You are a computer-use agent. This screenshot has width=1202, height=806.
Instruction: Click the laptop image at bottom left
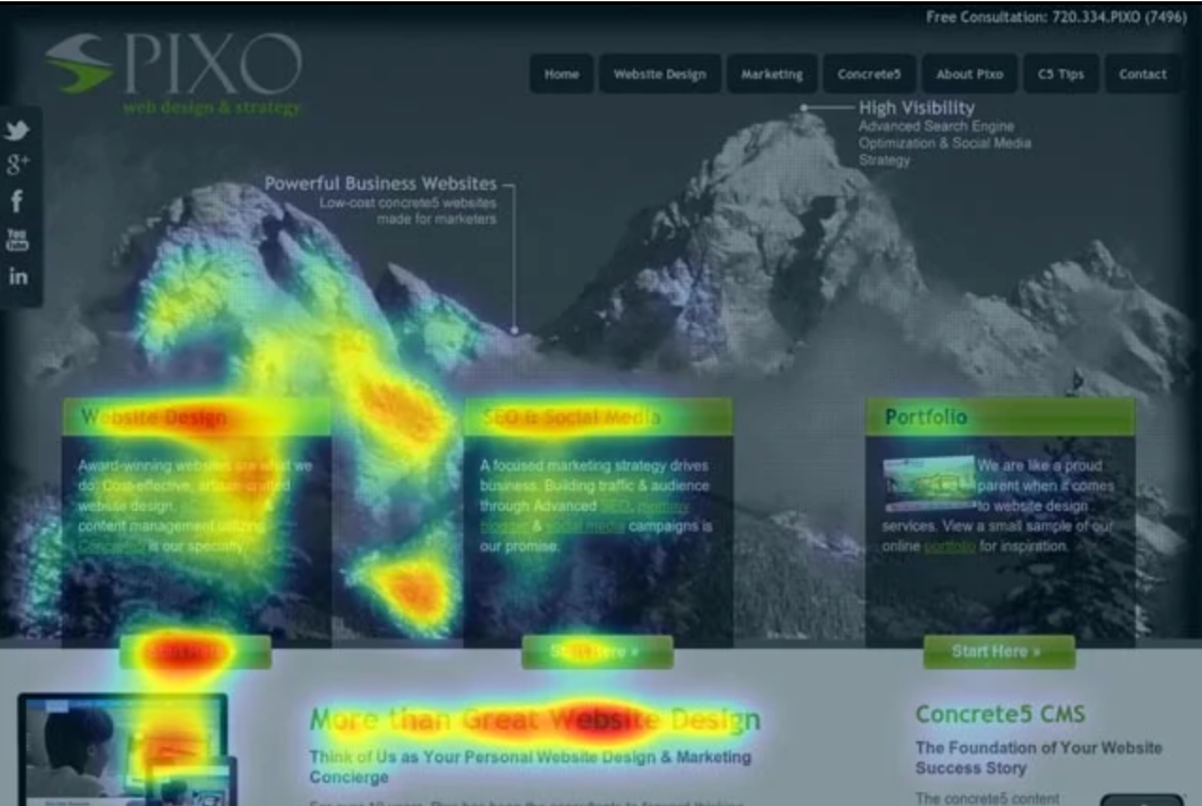120,748
